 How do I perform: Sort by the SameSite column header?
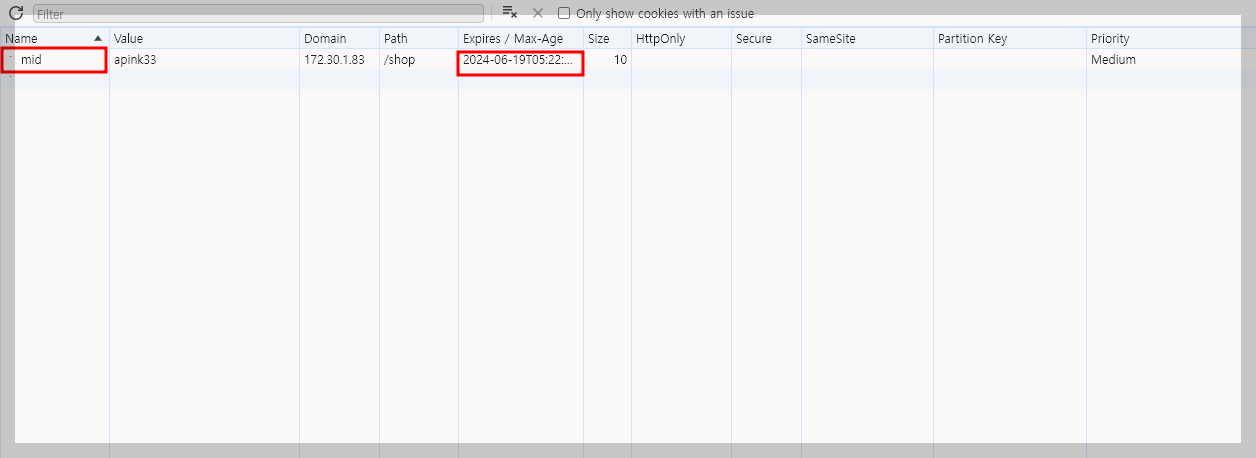tap(867, 38)
